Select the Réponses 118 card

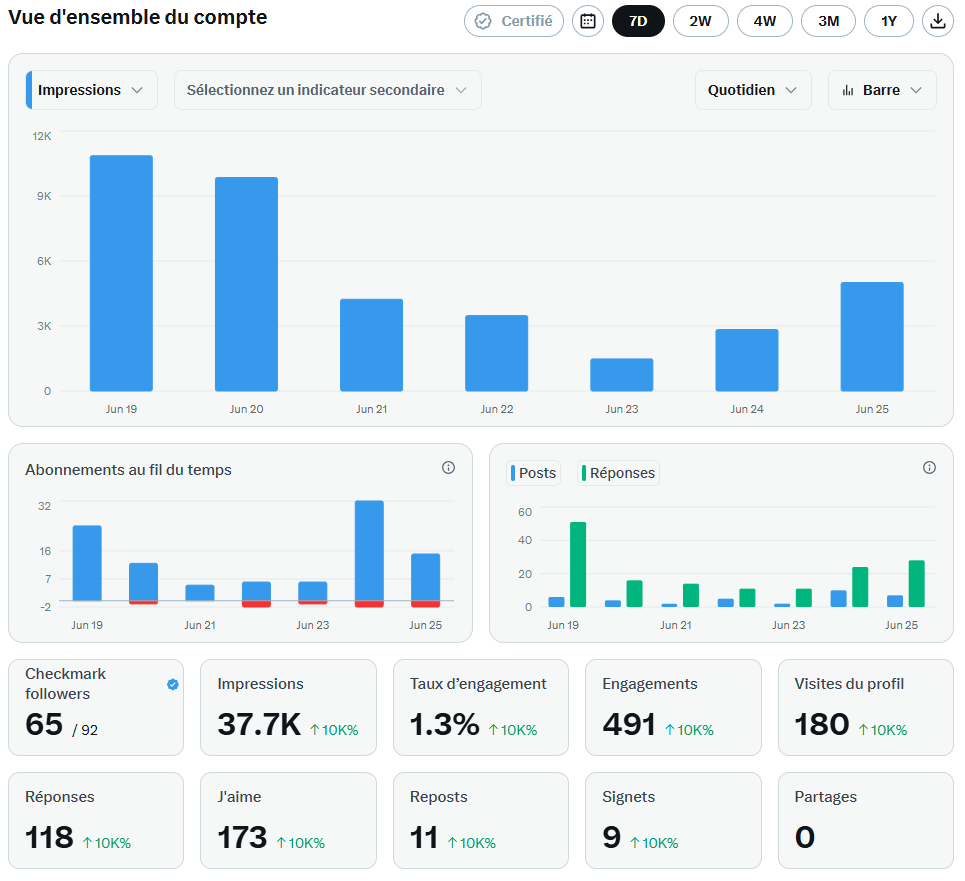tap(96, 821)
